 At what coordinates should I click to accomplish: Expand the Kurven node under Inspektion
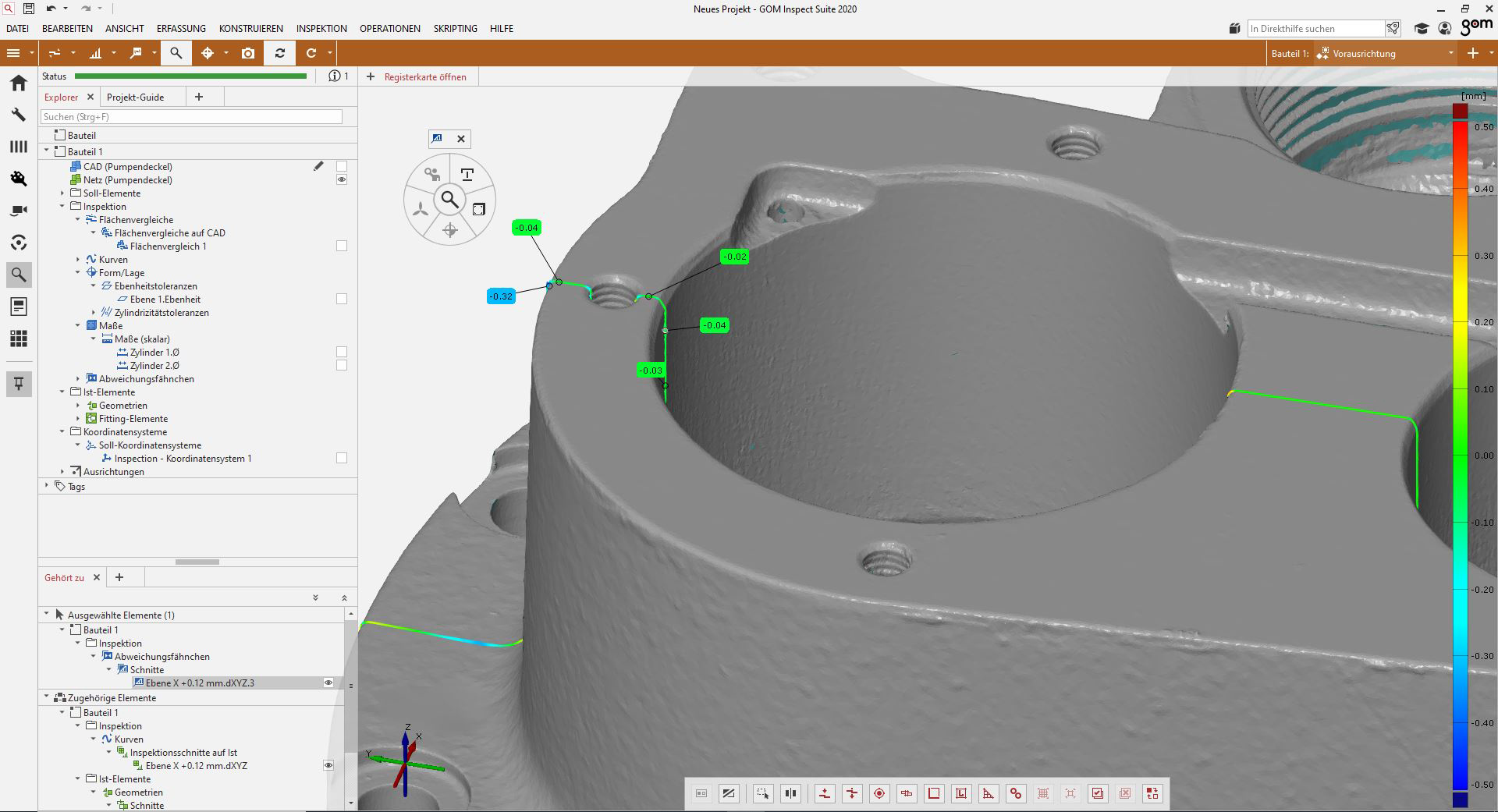(x=78, y=259)
